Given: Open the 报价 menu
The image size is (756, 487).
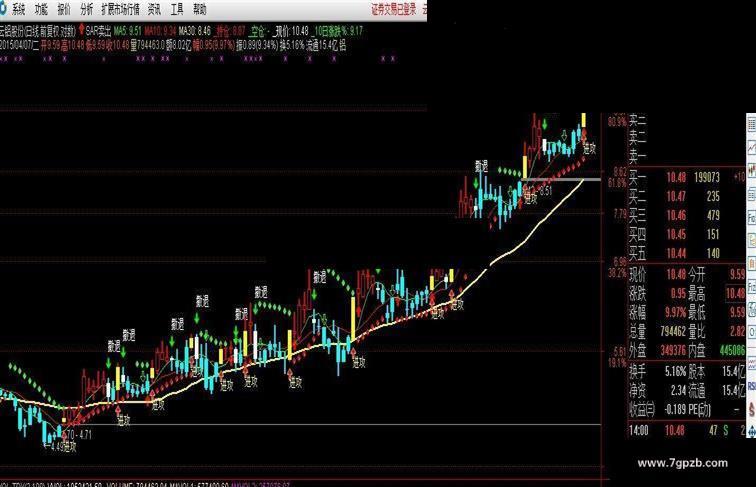Looking at the screenshot, I should [64, 9].
